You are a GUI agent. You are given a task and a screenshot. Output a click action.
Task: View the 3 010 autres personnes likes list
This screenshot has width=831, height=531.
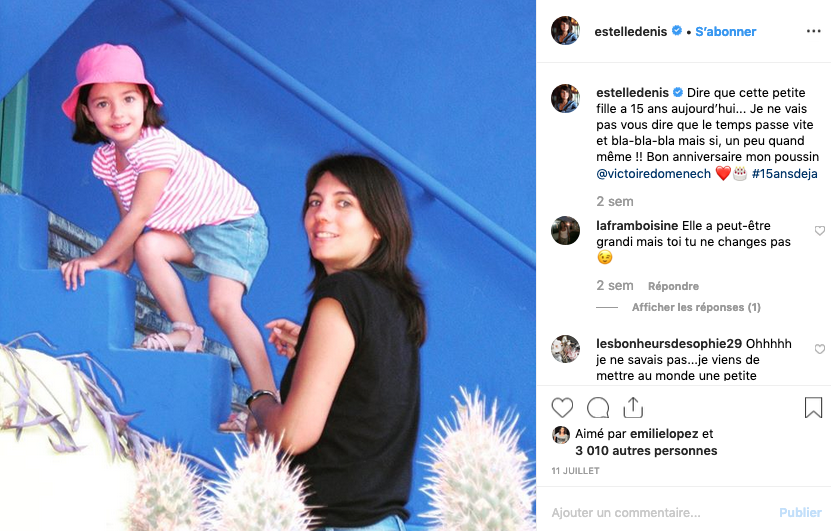pyautogui.click(x=646, y=451)
